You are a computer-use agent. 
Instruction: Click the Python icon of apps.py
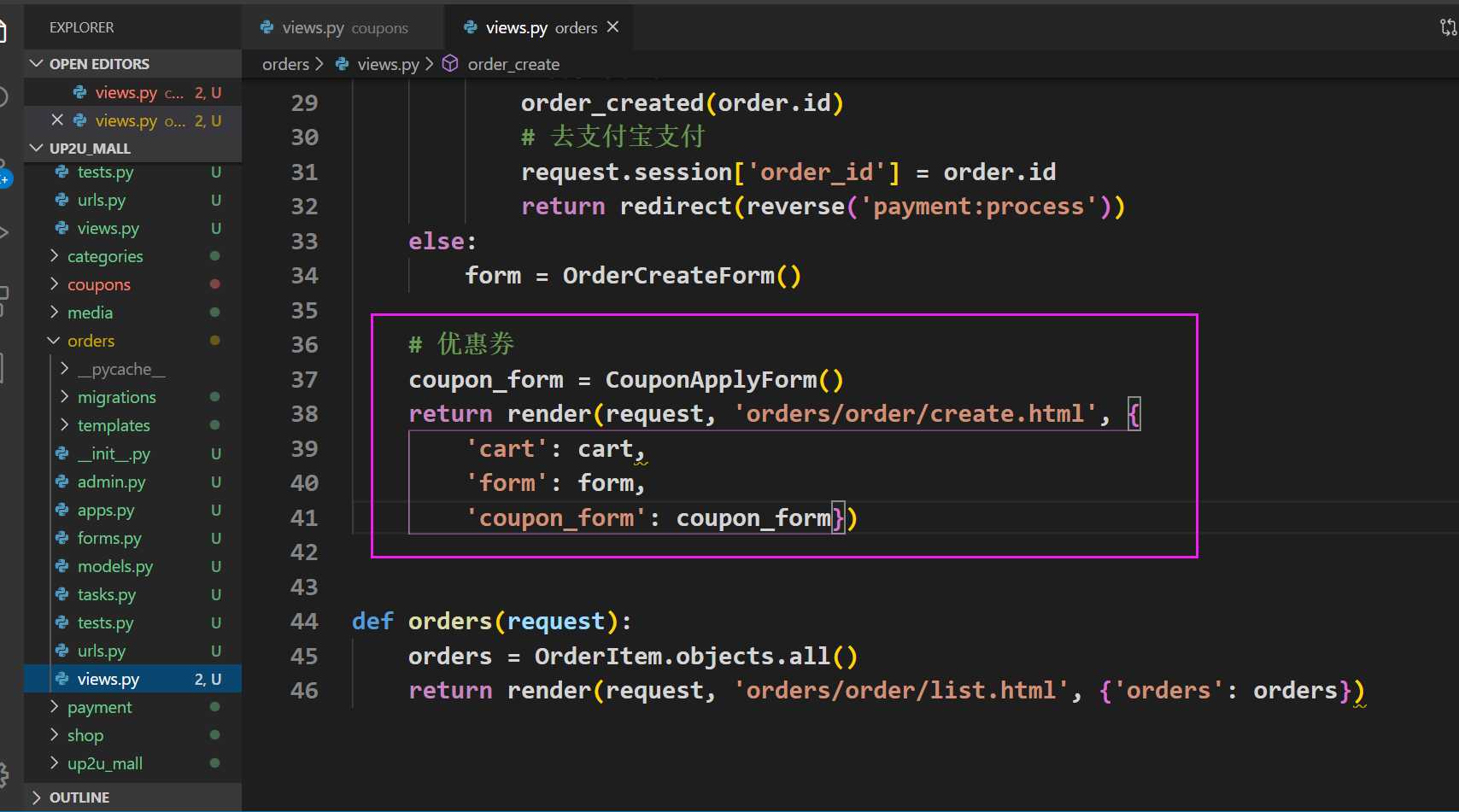click(x=62, y=510)
